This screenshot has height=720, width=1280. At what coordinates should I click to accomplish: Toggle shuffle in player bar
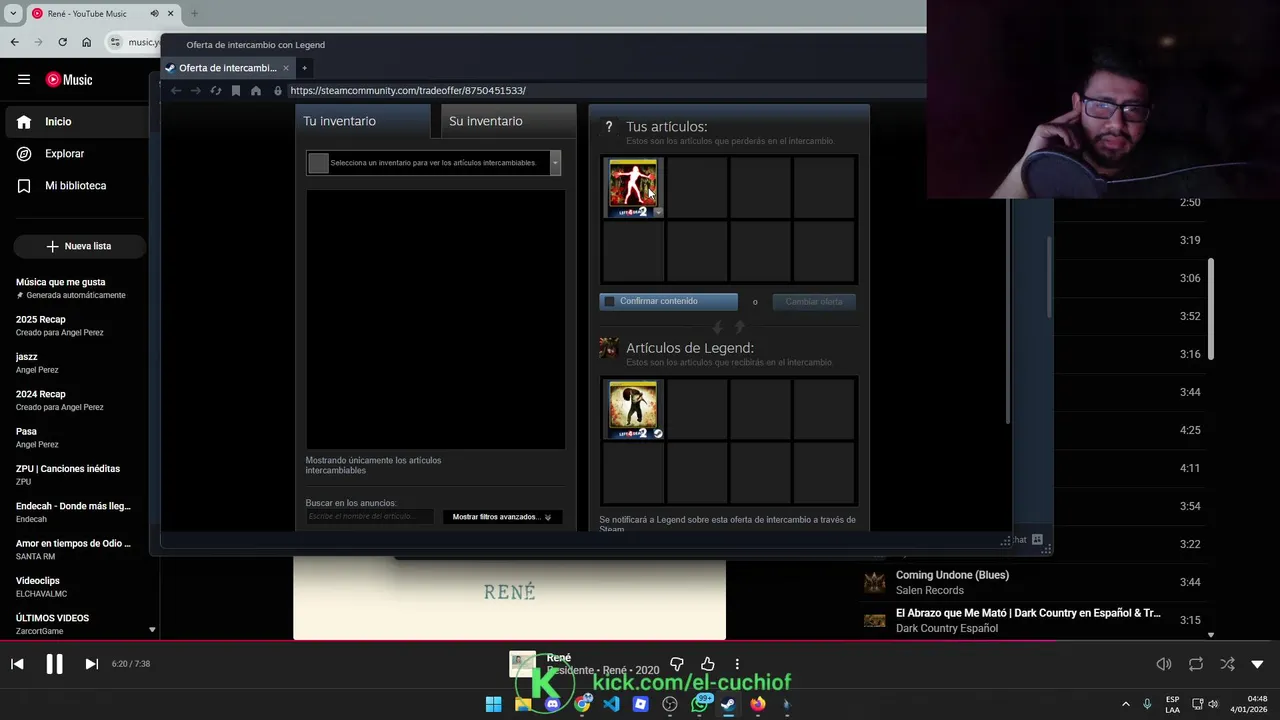coord(1227,664)
